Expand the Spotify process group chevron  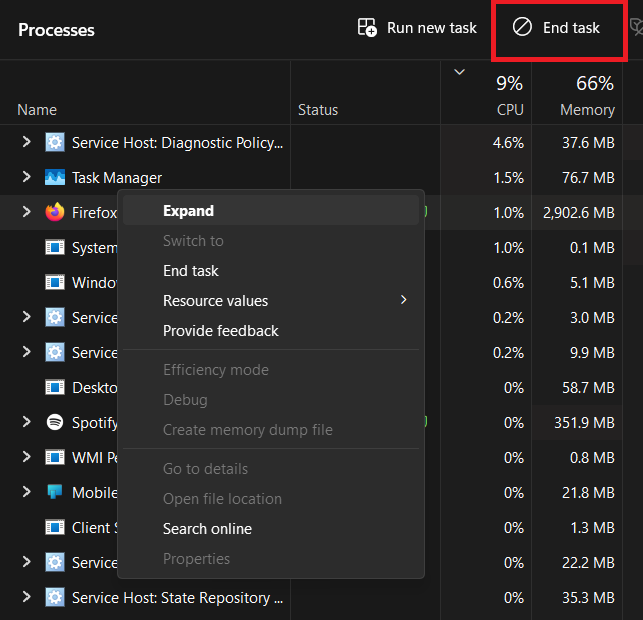click(x=27, y=422)
